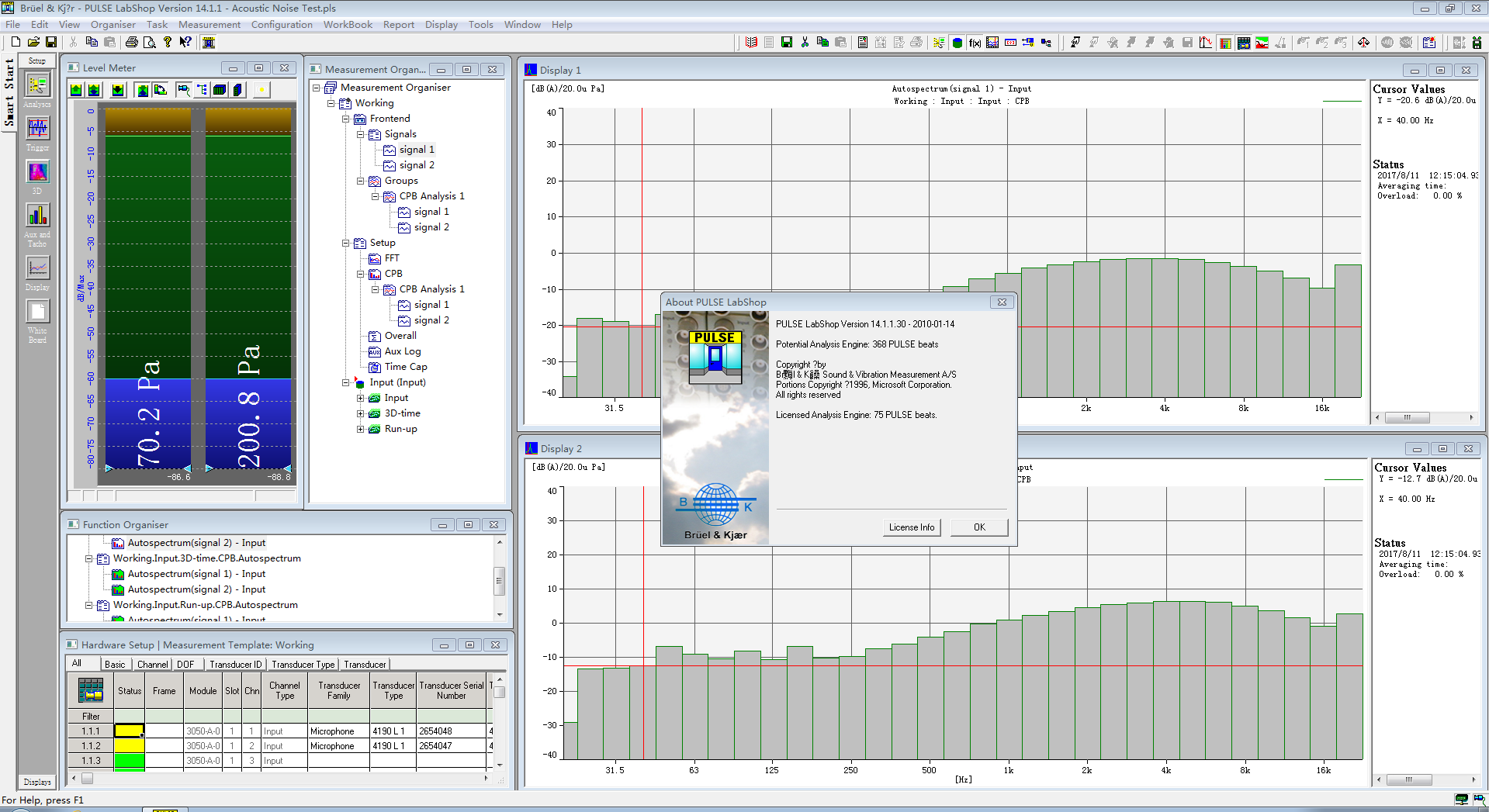Click the New document icon in toolbar
1489x812 pixels.
point(16,42)
